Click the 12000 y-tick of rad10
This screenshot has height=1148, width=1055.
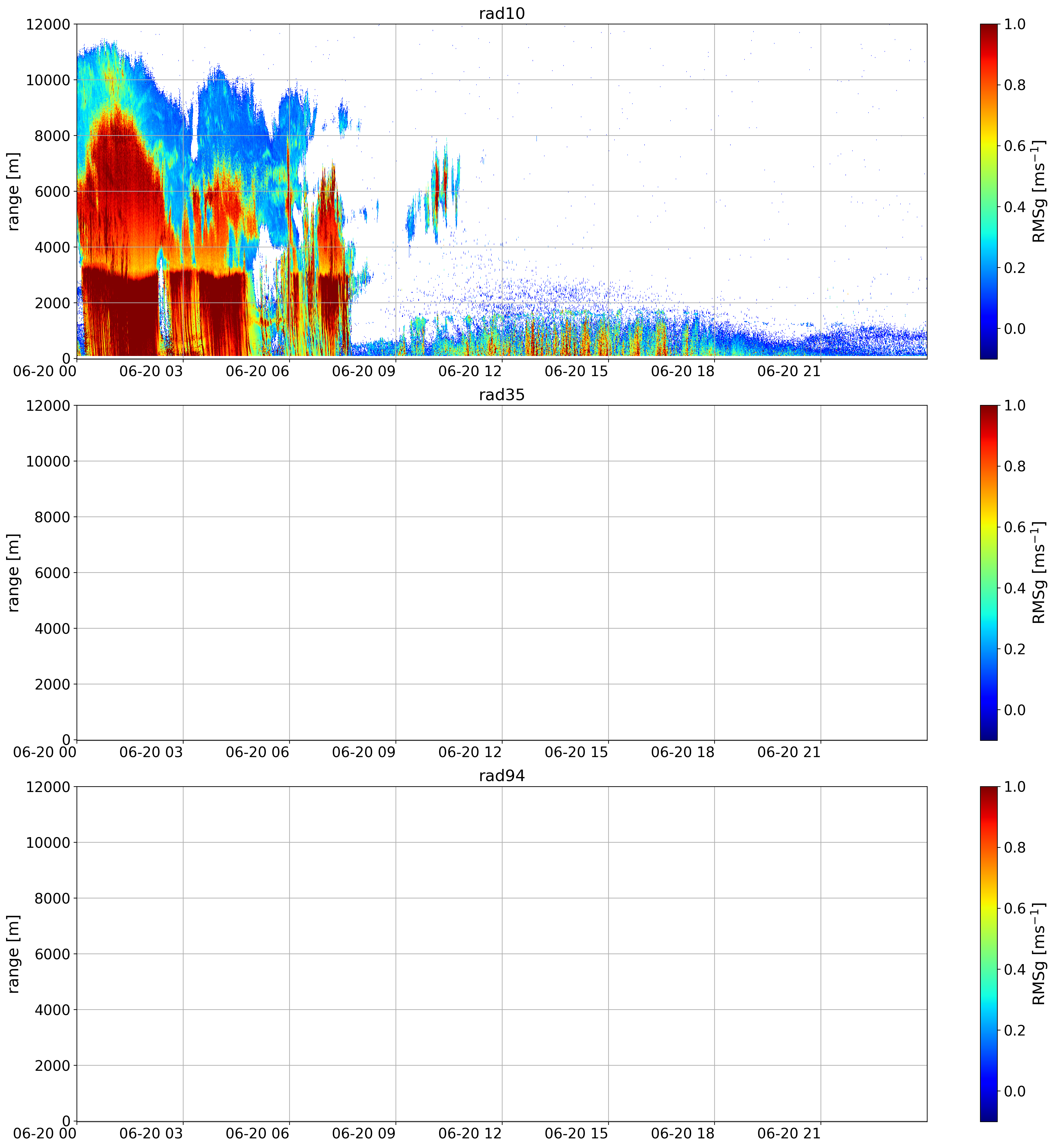click(48, 24)
